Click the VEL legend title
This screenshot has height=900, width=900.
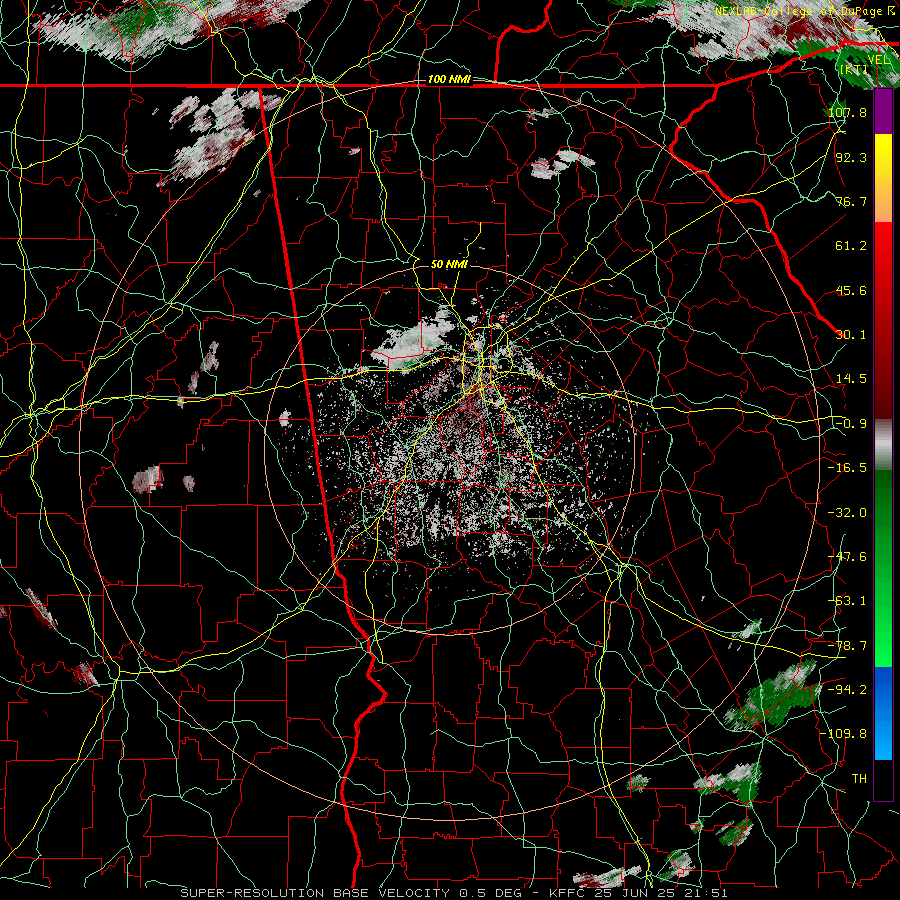click(x=879, y=60)
